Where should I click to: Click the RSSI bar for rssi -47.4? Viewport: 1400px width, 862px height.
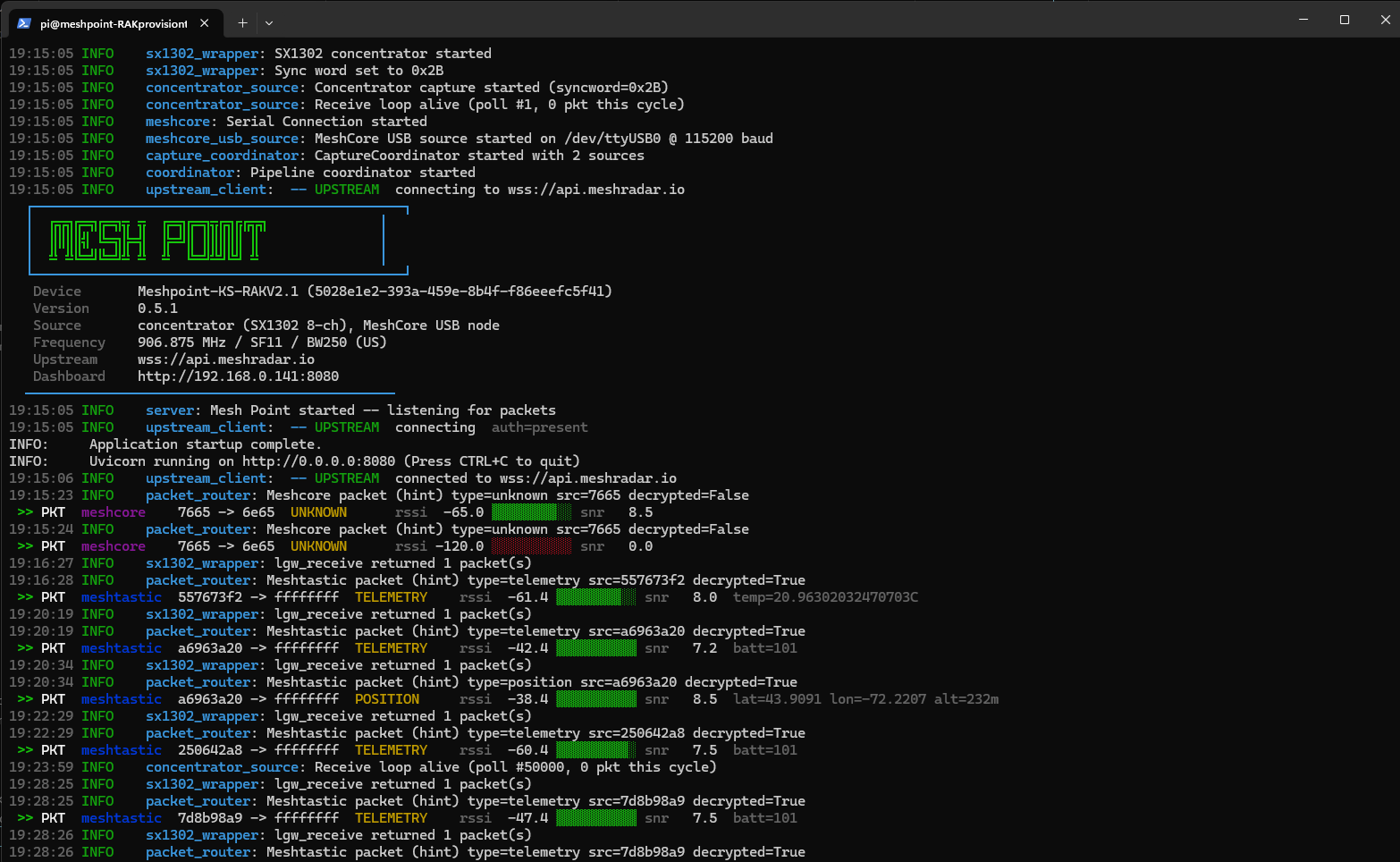[x=596, y=818]
